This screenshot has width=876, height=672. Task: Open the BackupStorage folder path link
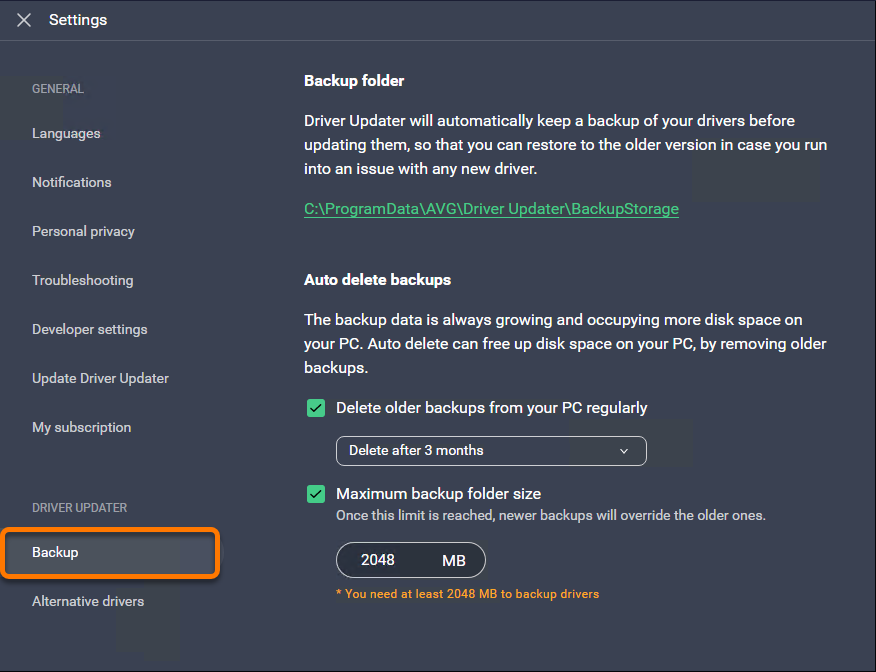pos(491,209)
